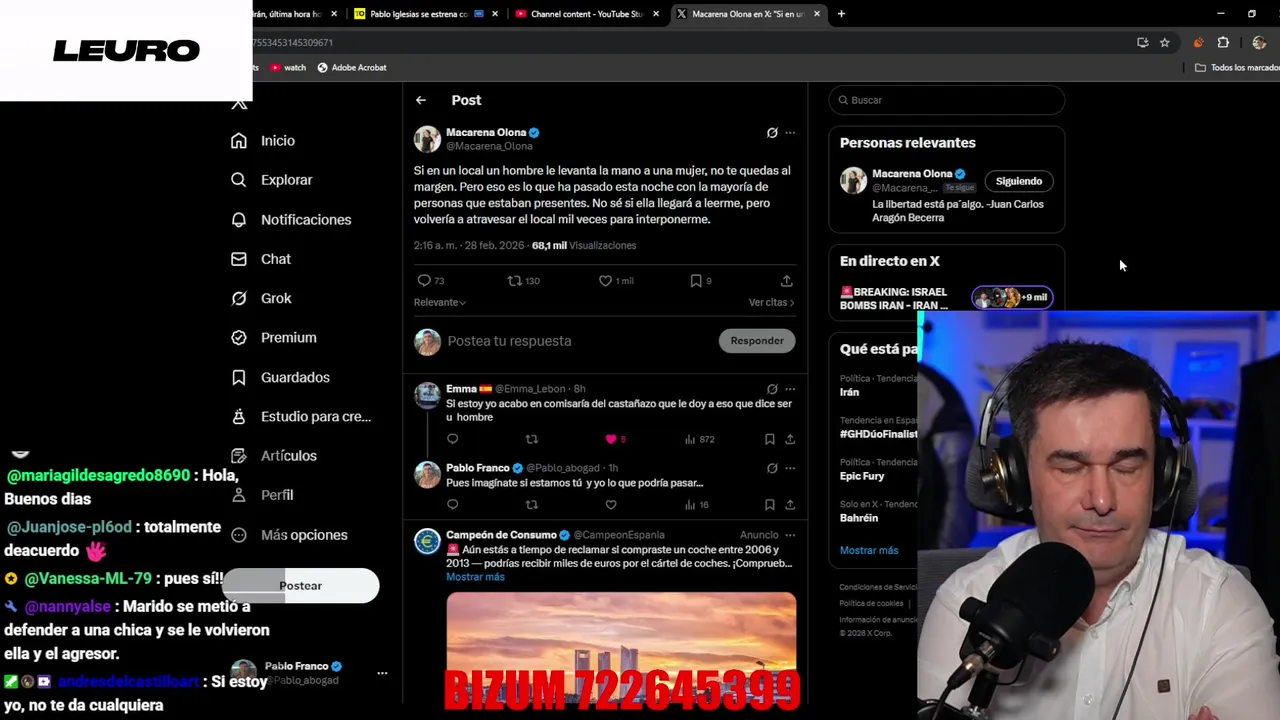The width and height of the screenshot is (1280, 720).
Task: Reply to Emma's comment
Action: click(452, 439)
